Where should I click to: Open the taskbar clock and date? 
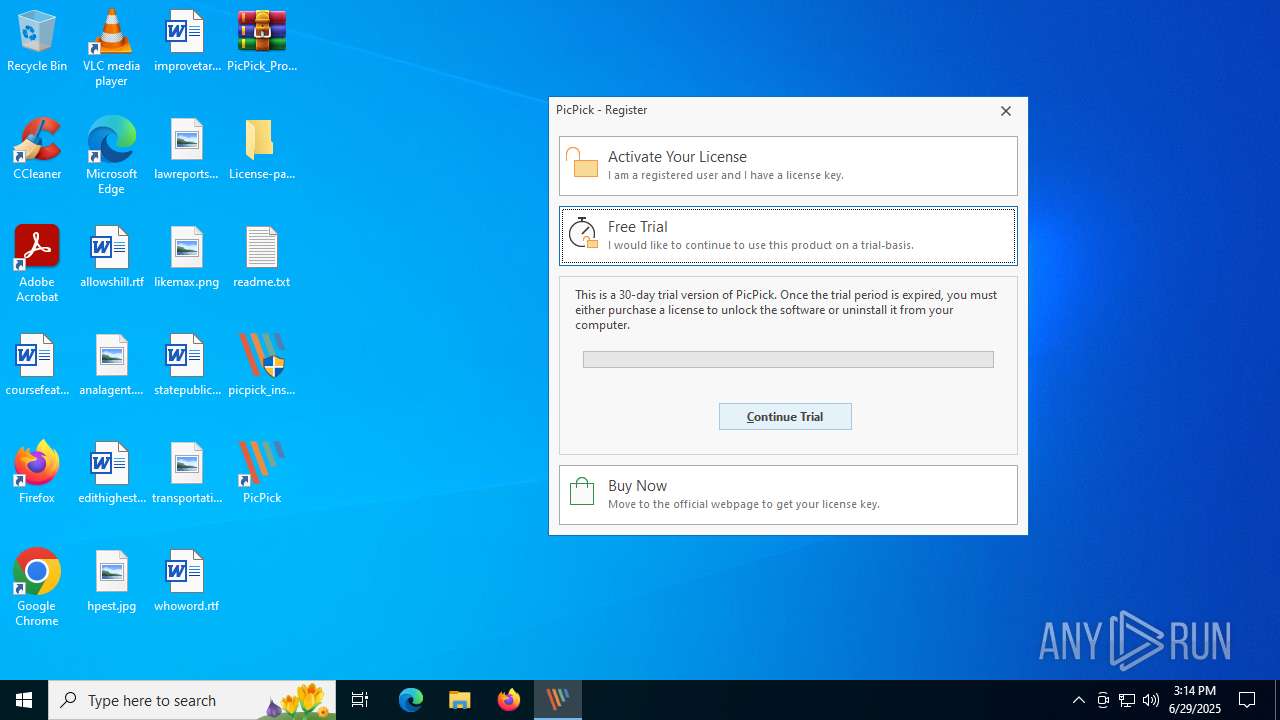1195,700
